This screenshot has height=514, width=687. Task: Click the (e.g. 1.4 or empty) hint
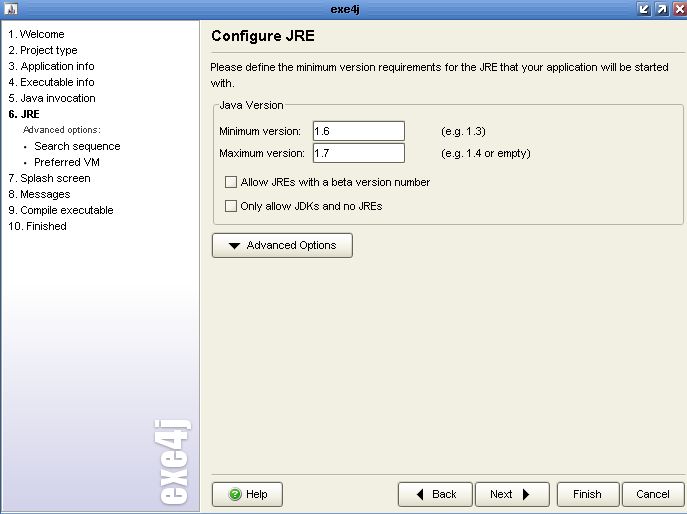click(x=486, y=153)
